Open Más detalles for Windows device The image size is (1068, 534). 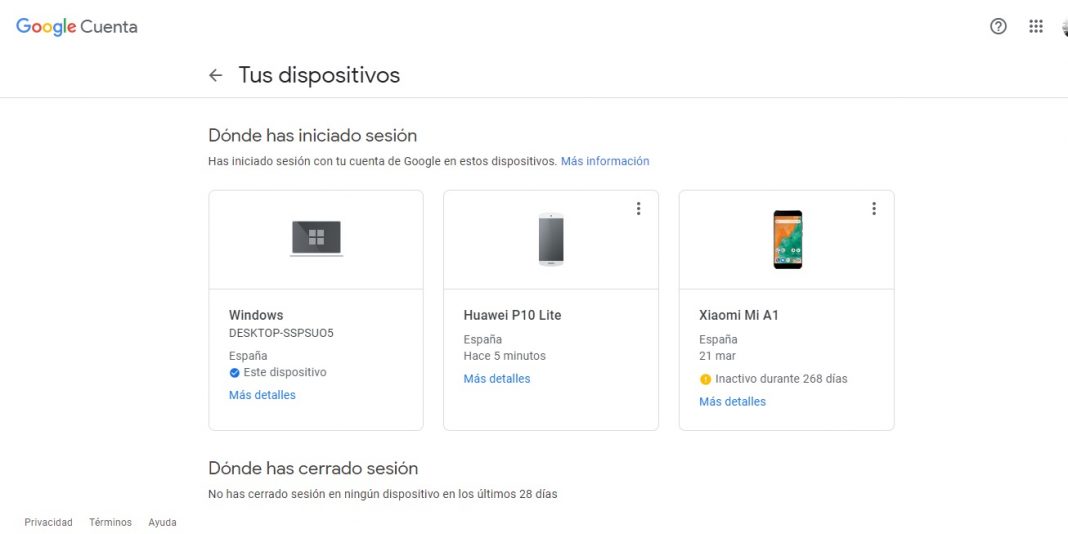click(262, 395)
